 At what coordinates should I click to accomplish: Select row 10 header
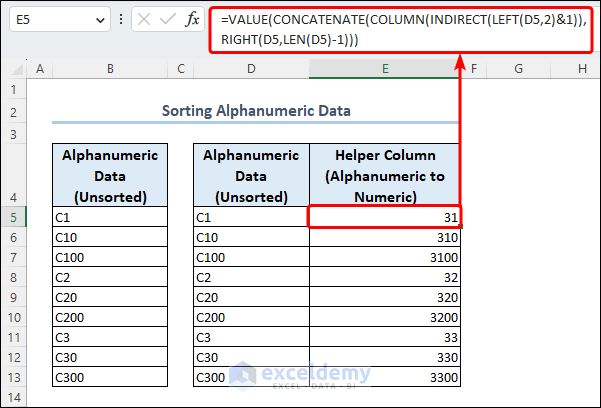[x=13, y=317]
